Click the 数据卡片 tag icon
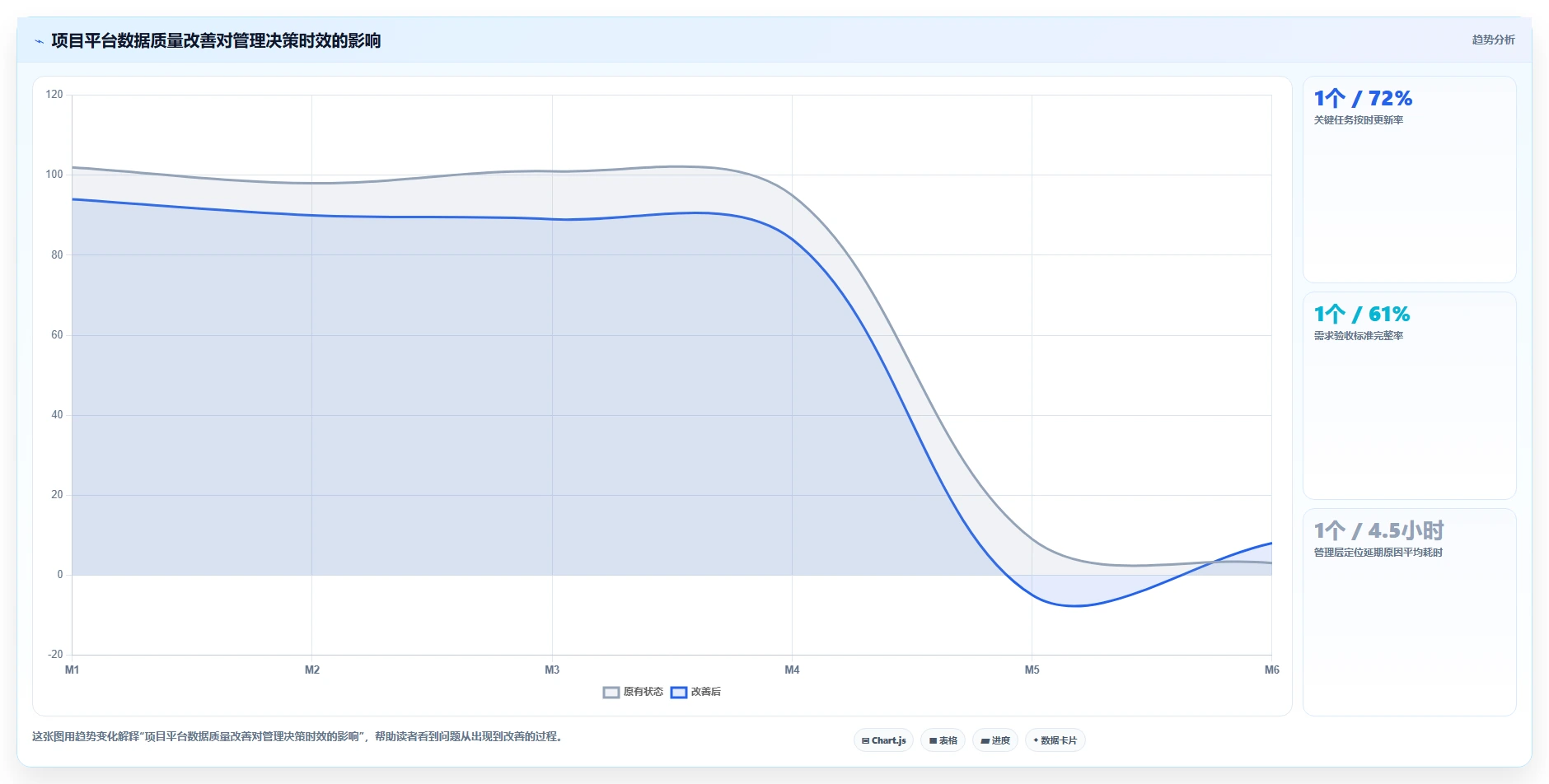This screenshot has height=784, width=1549. tap(1036, 741)
